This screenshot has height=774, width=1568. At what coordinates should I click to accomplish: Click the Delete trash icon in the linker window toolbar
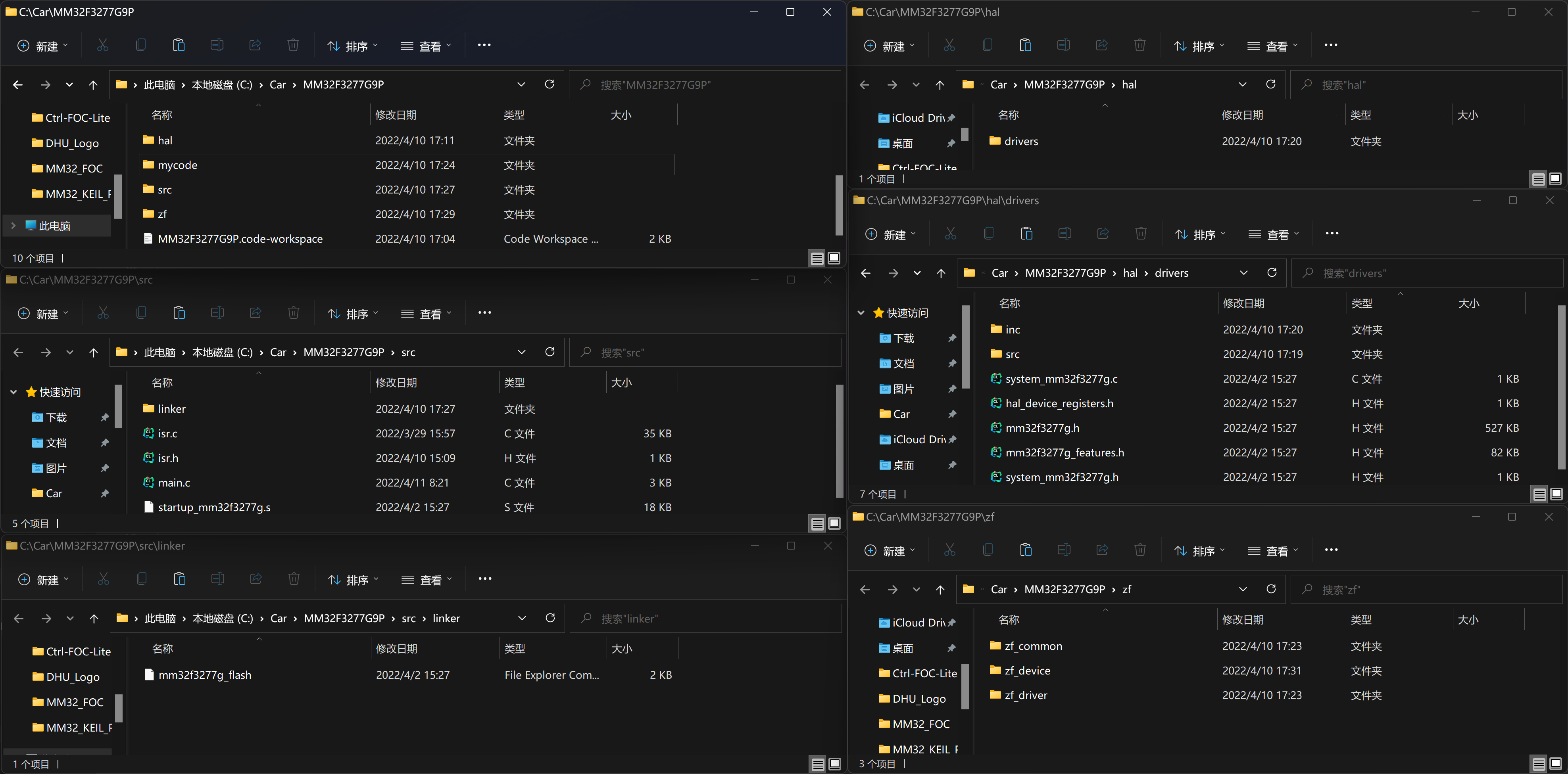click(293, 579)
